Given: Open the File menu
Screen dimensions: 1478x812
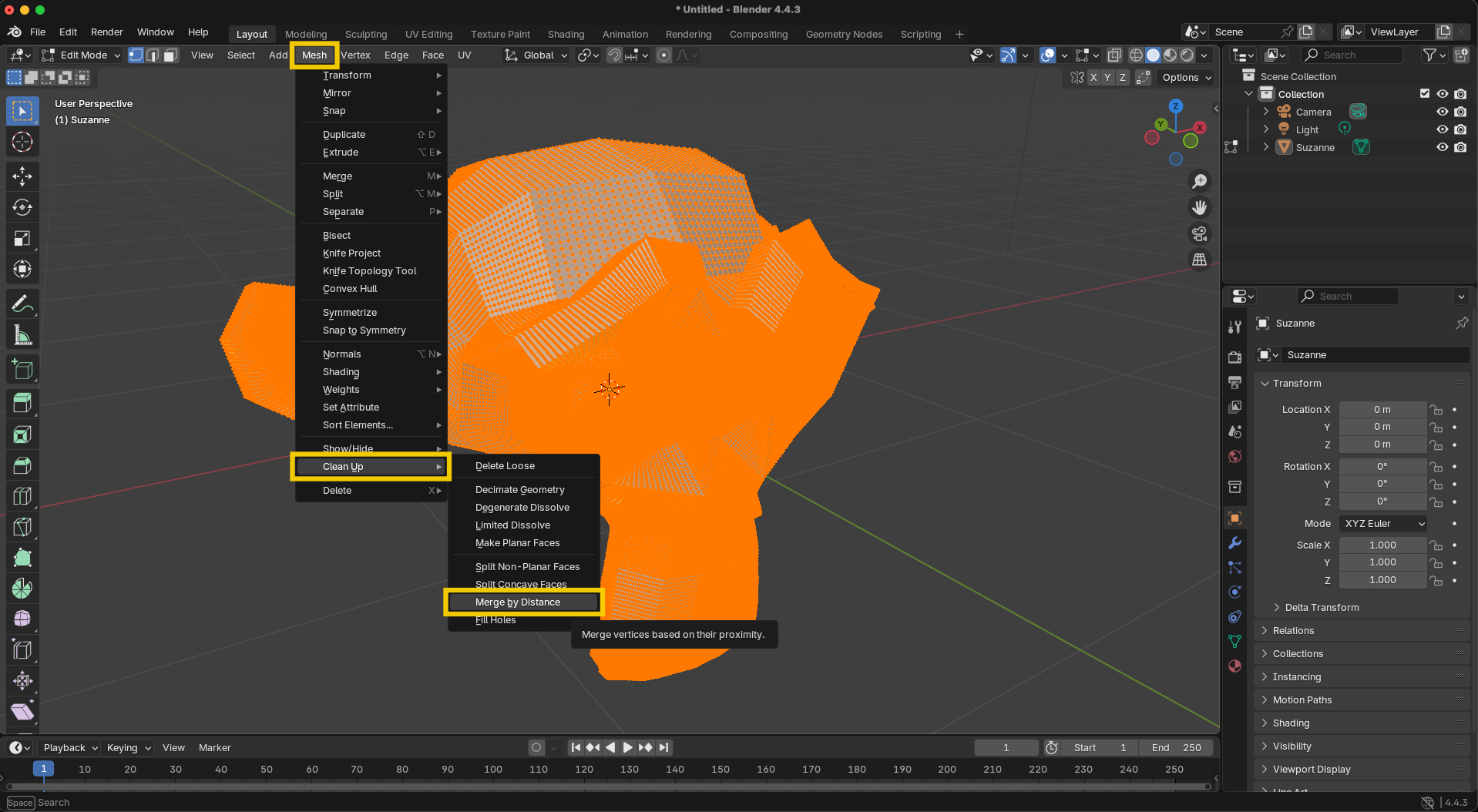Looking at the screenshot, I should [38, 32].
